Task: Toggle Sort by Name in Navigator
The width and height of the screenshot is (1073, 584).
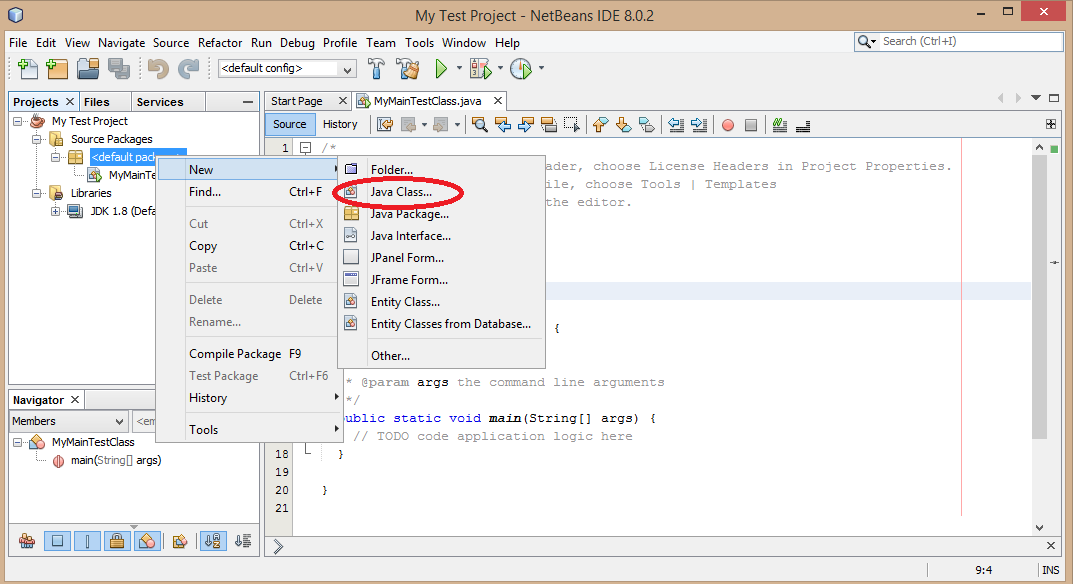Action: coord(213,541)
